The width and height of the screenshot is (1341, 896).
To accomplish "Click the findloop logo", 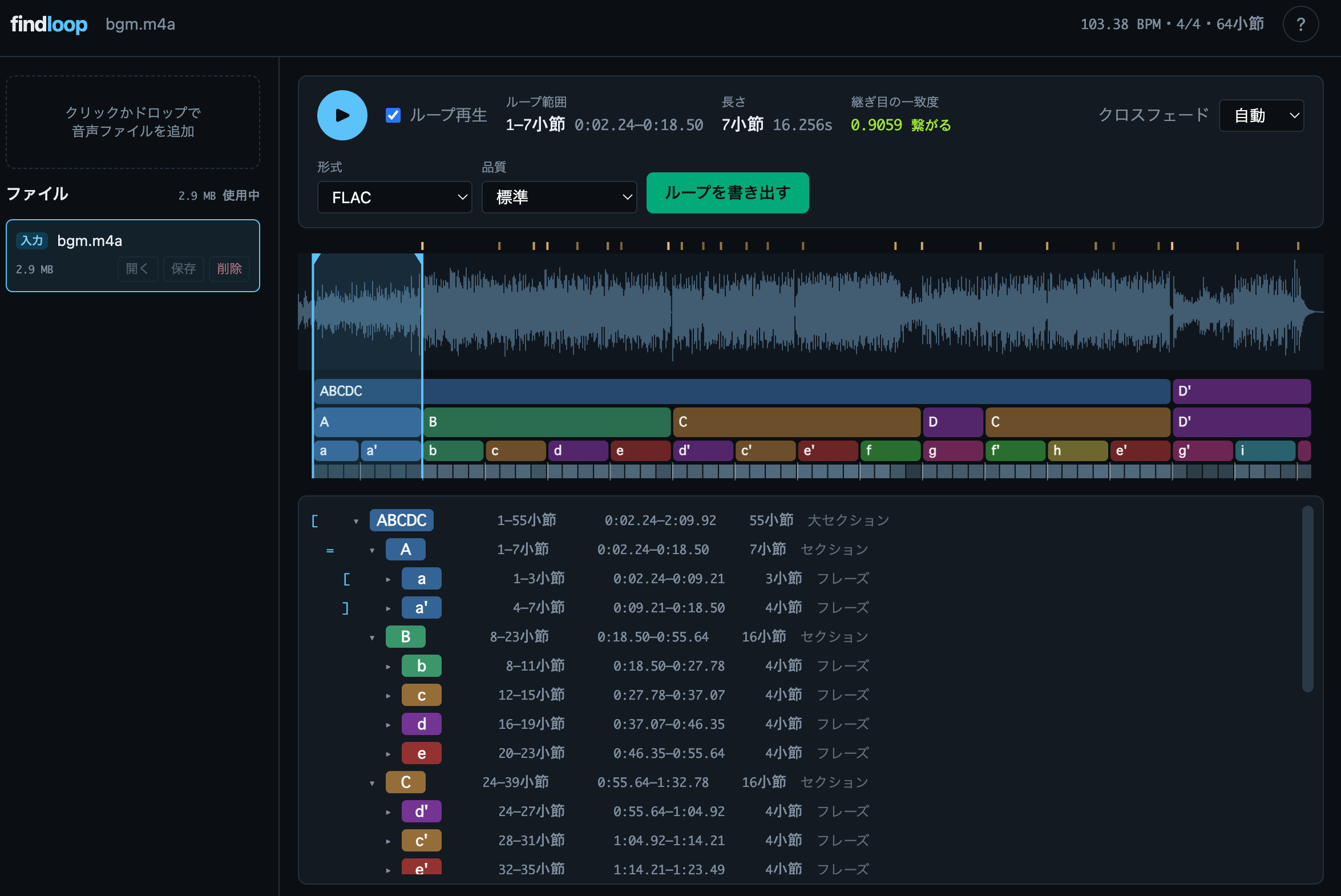I will (49, 24).
